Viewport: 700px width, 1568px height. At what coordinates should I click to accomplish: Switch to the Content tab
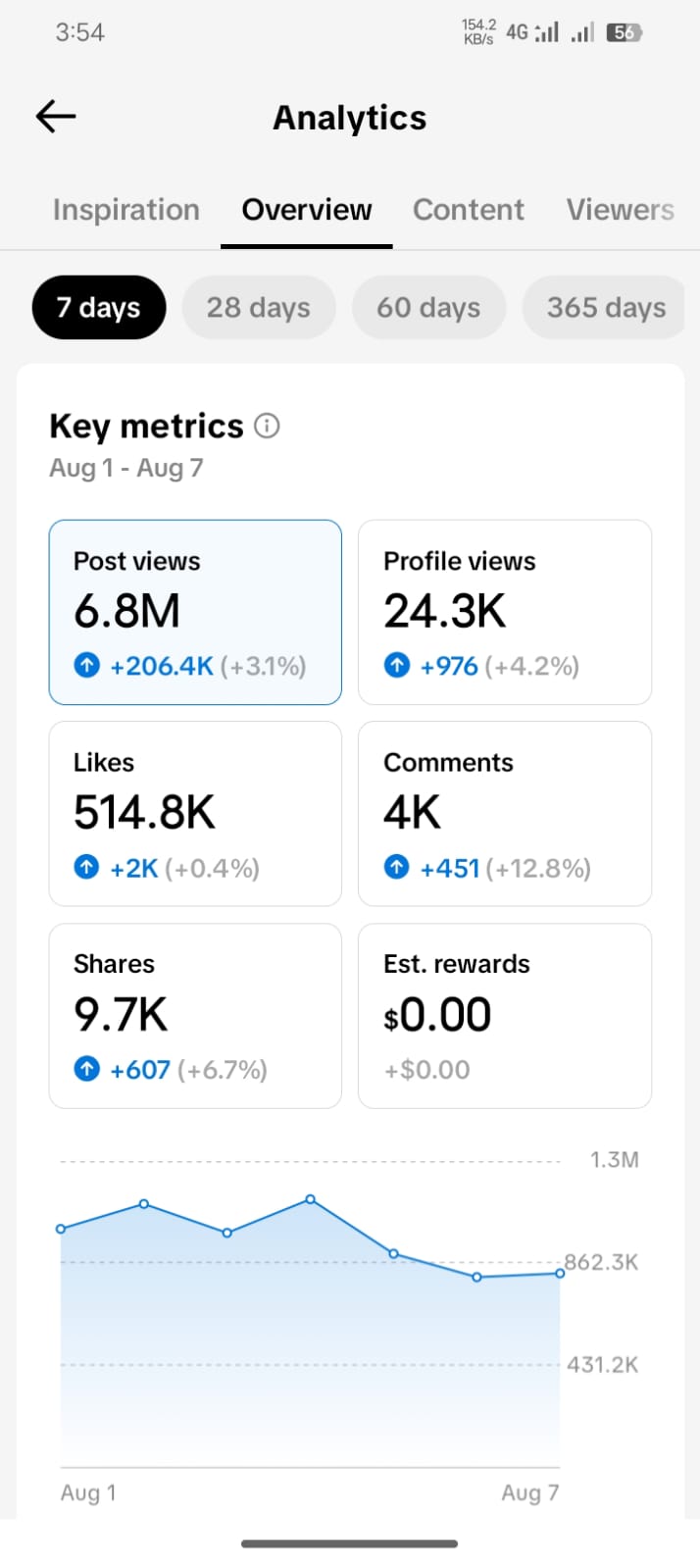469,210
